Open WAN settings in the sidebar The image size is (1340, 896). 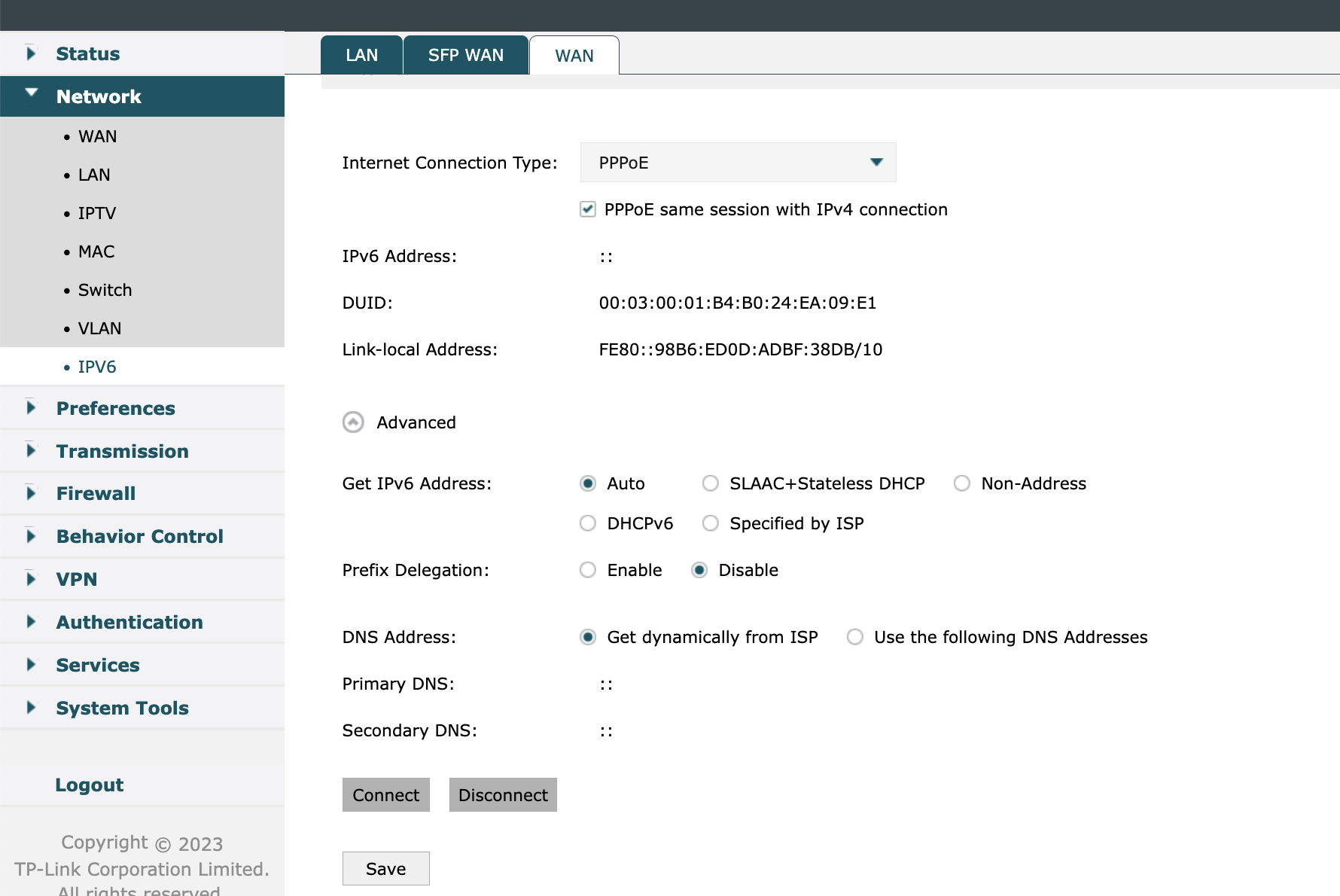pos(96,136)
